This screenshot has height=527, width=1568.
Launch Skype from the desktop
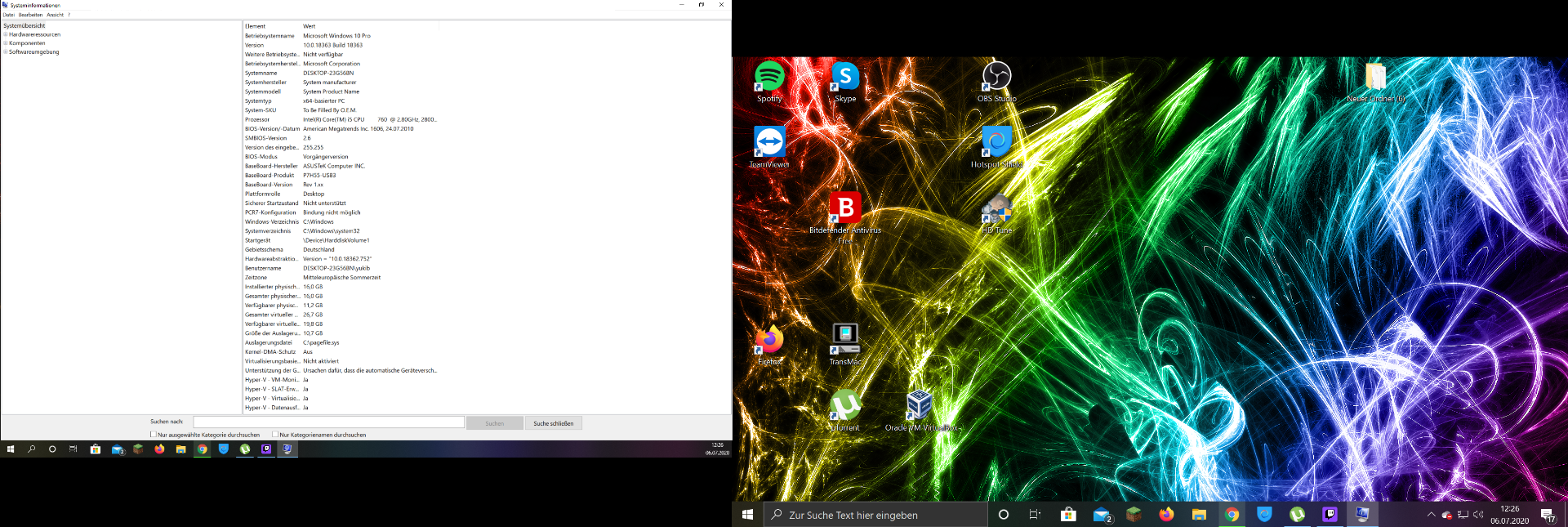coord(845,81)
